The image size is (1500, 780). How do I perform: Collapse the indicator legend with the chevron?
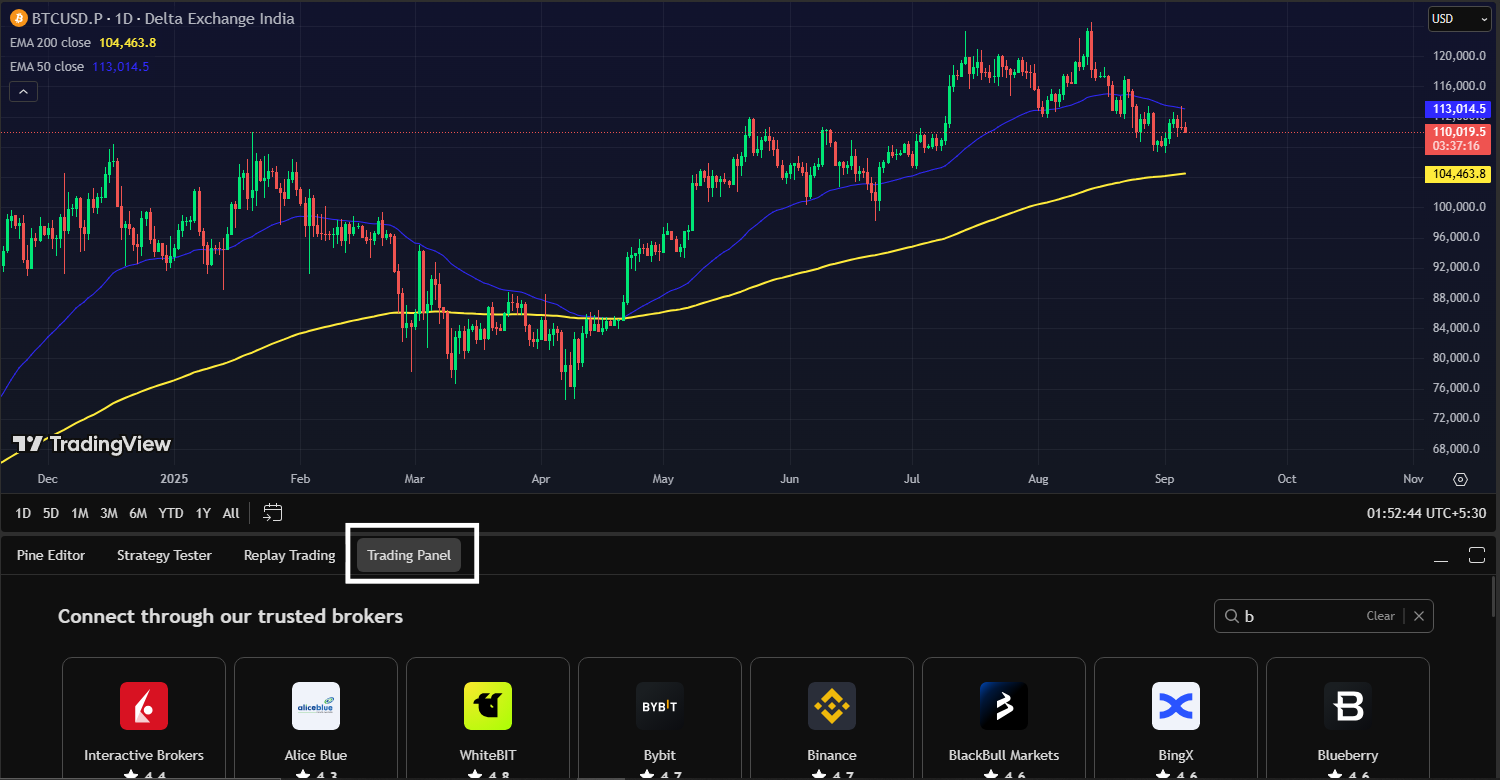point(23,90)
